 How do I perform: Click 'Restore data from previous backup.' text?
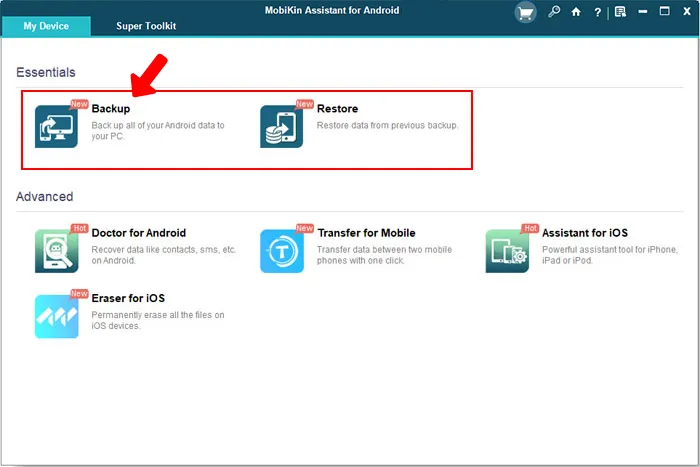(x=388, y=125)
